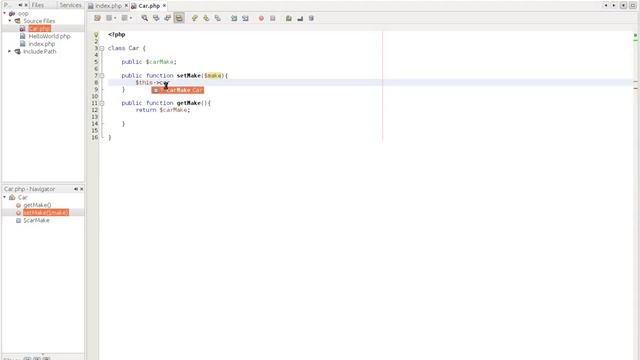Minimize the Projects panel group

(20, 5)
